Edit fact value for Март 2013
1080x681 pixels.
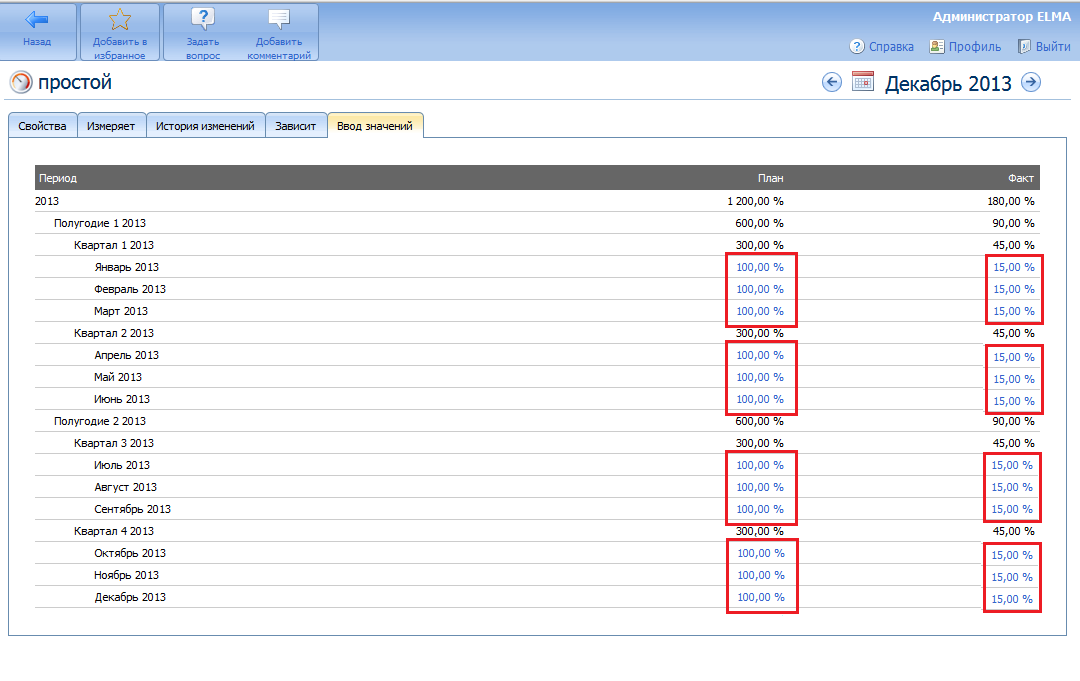(x=1012, y=311)
